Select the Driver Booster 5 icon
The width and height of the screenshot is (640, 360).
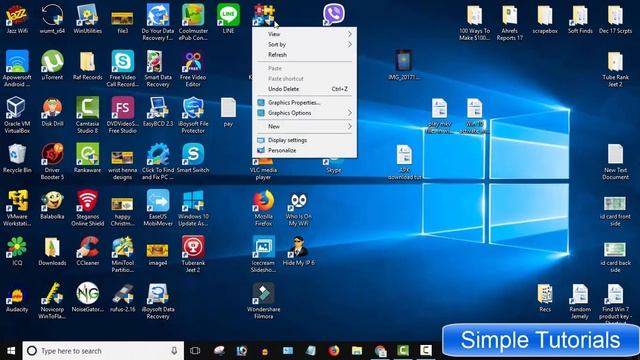click(52, 162)
